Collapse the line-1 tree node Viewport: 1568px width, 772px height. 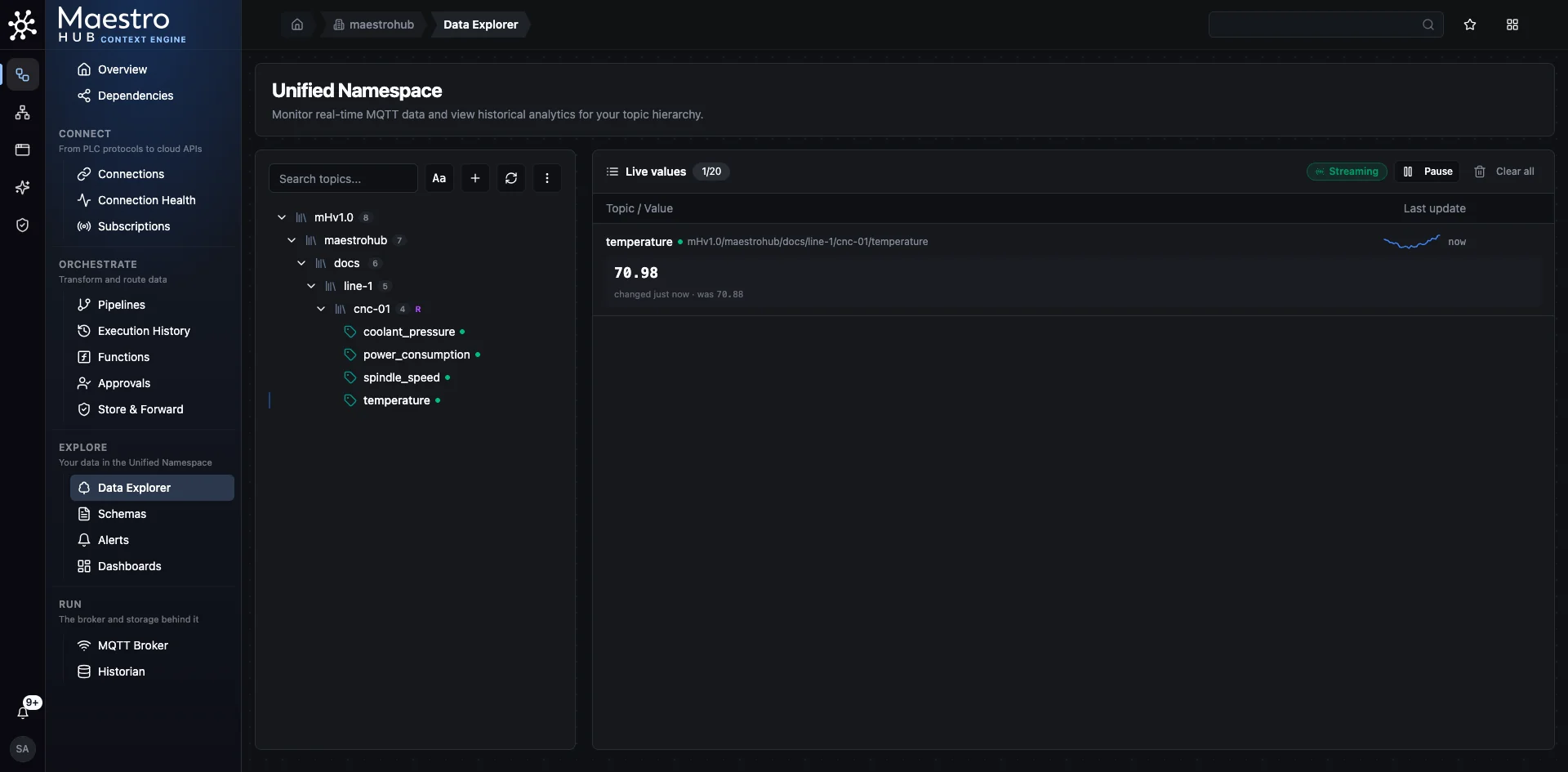tap(311, 286)
